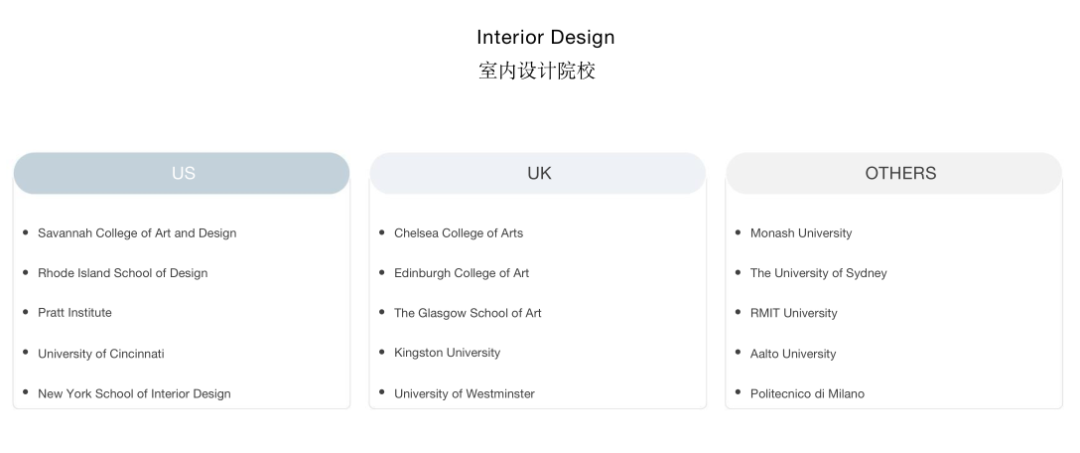
Task: Open Rhode Island School of Design
Action: [x=123, y=273]
